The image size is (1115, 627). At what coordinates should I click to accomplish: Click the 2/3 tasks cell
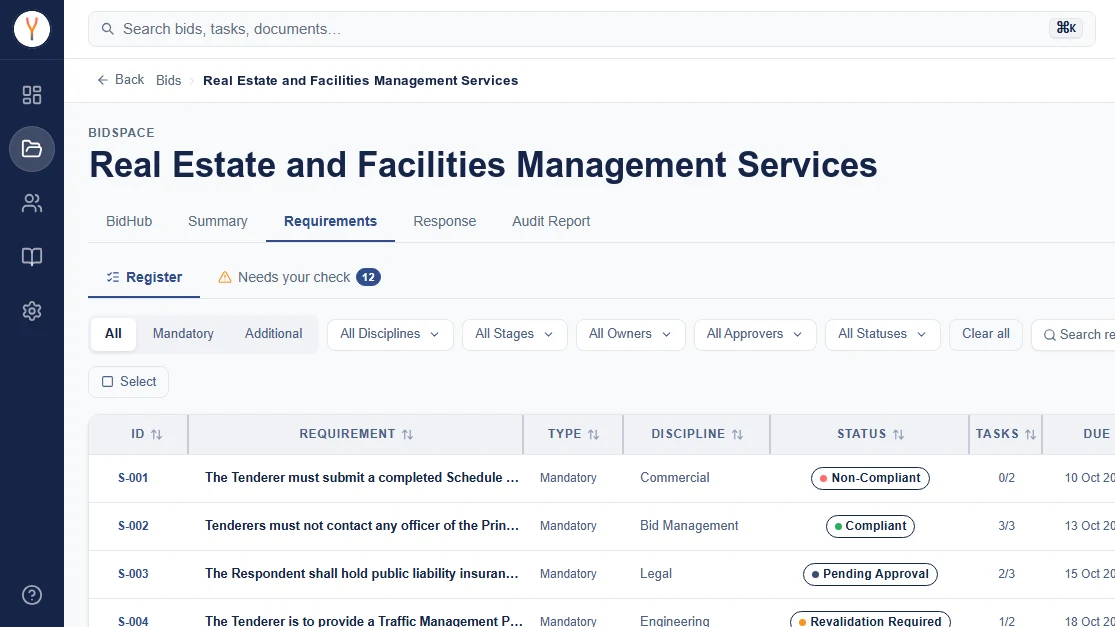coord(1006,574)
